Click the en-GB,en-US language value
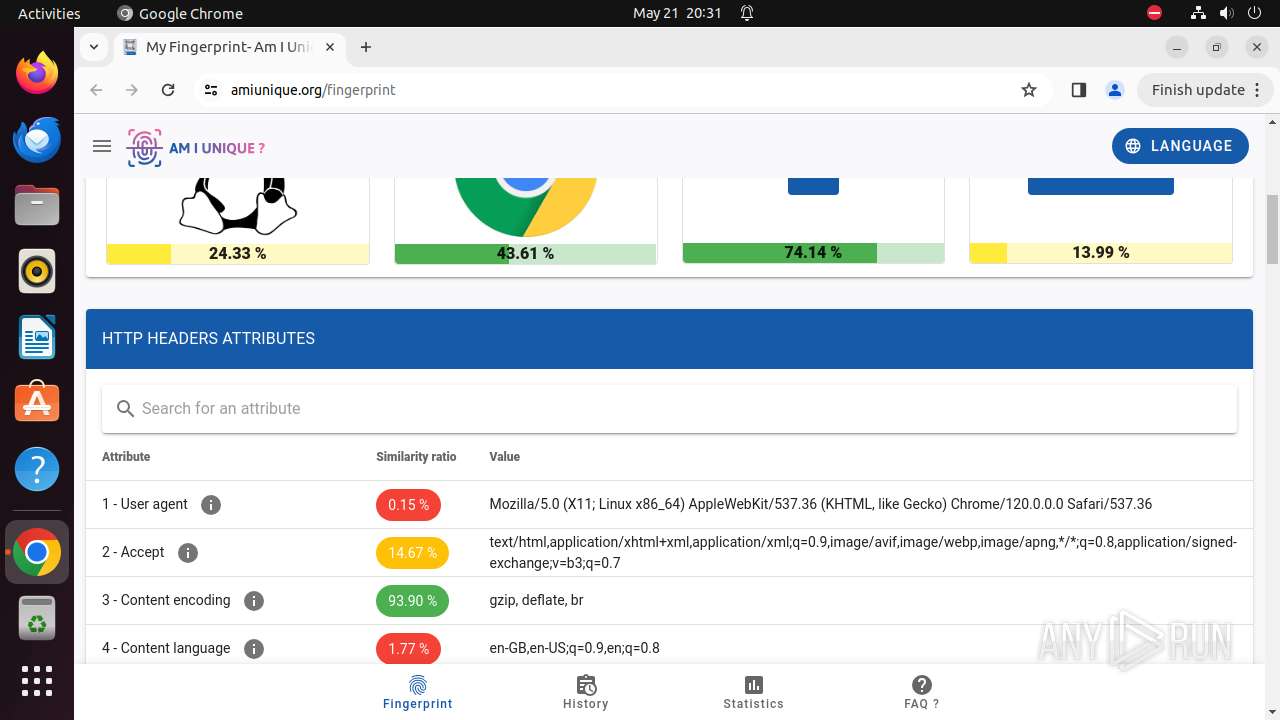This screenshot has height=720, width=1280. (574, 649)
